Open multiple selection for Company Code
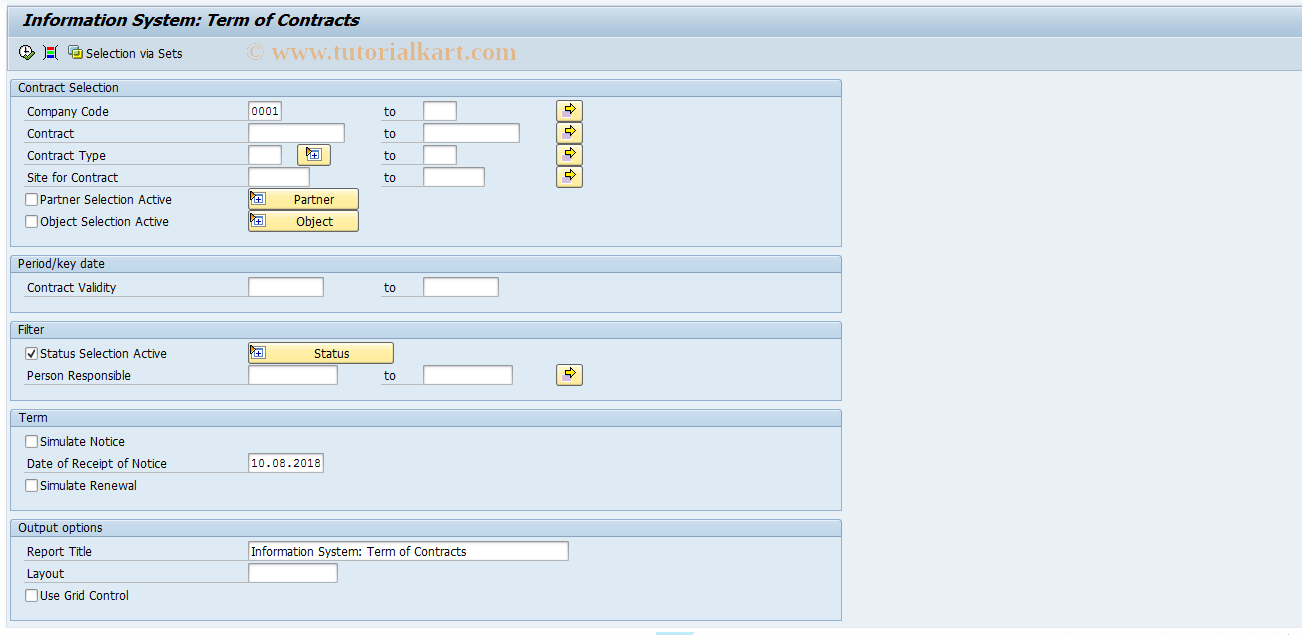 [569, 111]
